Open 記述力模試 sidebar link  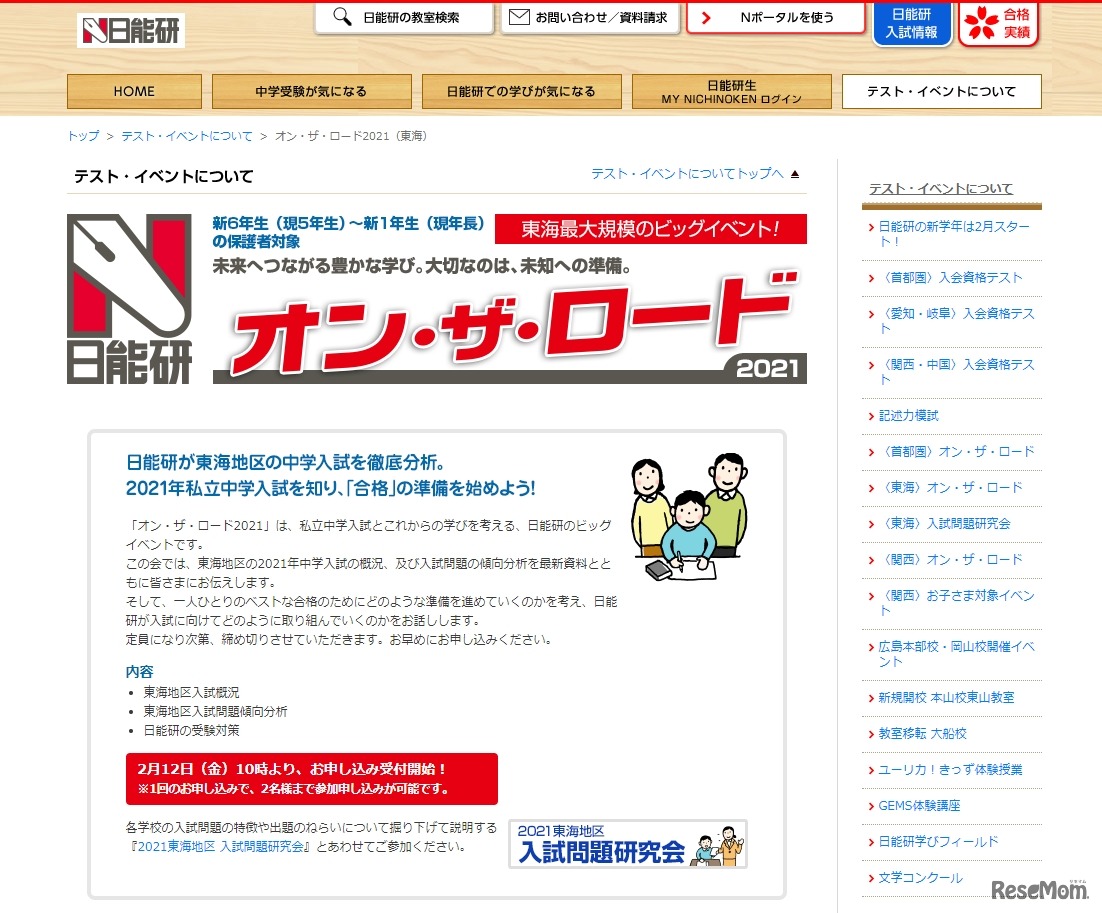pyautogui.click(x=909, y=415)
